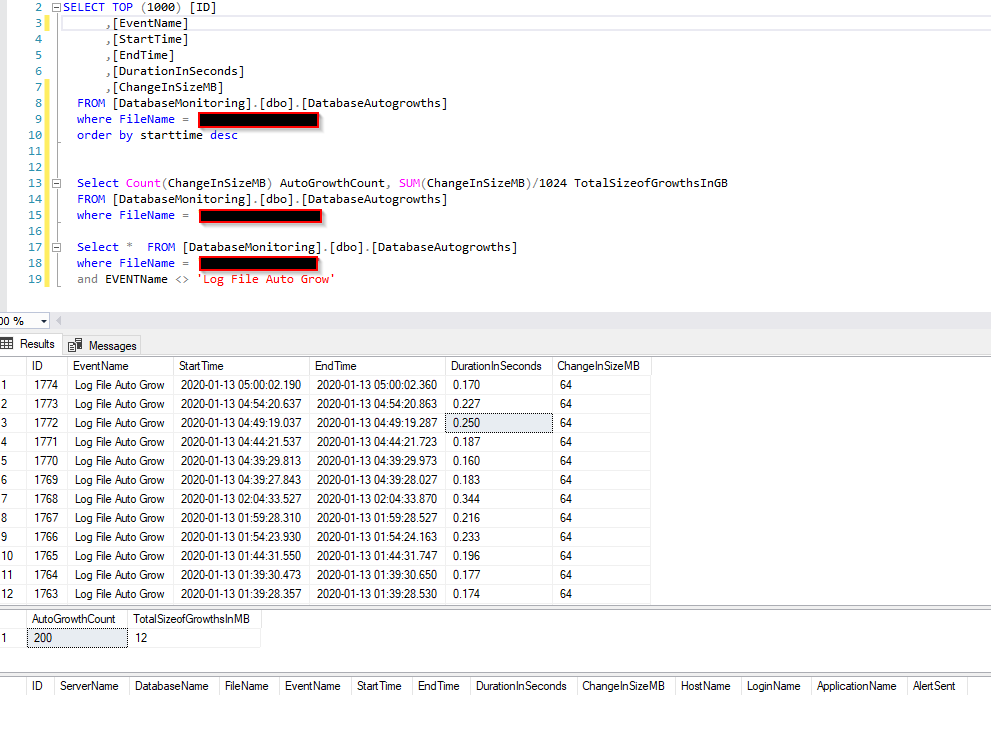Select the ID cell 1770
Viewport: 991px width, 746px height.
[x=47, y=461]
